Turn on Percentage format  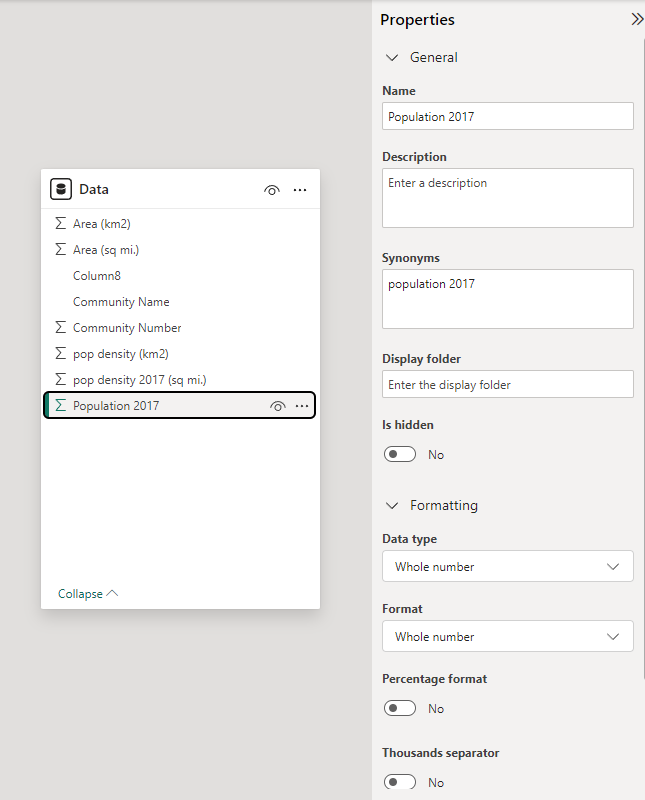399,708
